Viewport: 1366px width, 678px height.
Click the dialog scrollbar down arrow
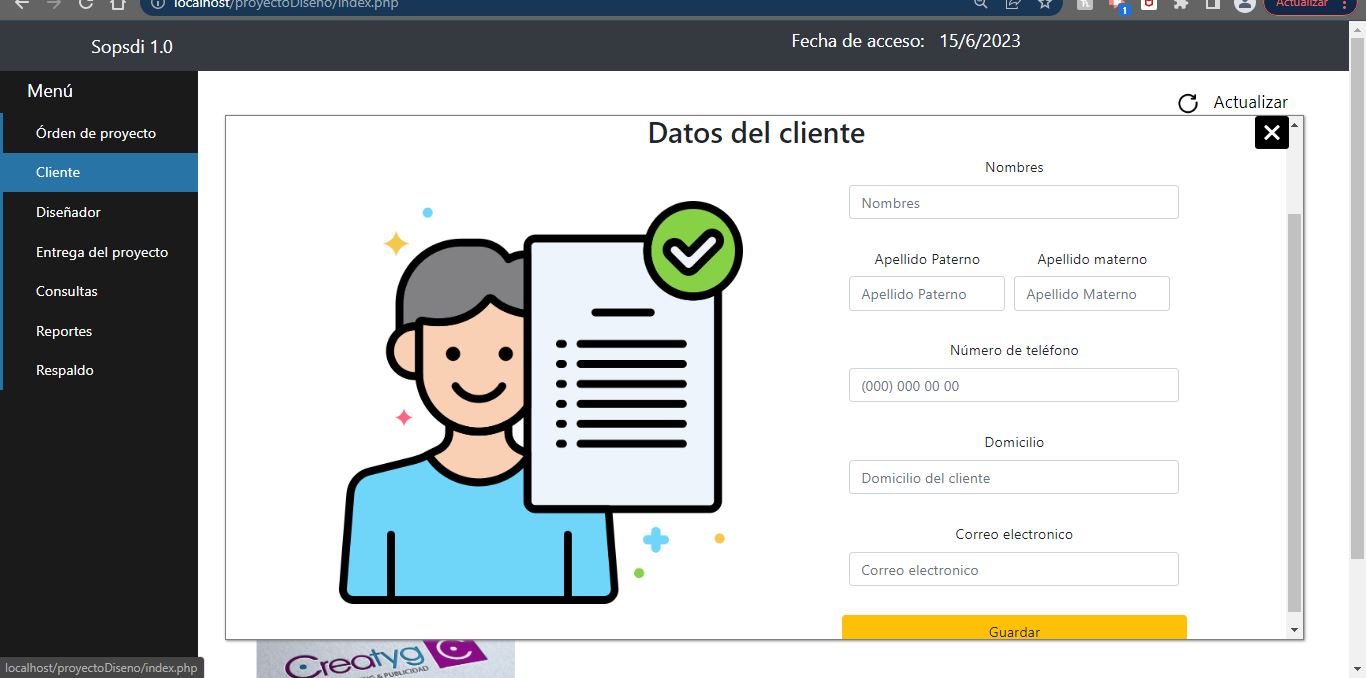(1295, 630)
